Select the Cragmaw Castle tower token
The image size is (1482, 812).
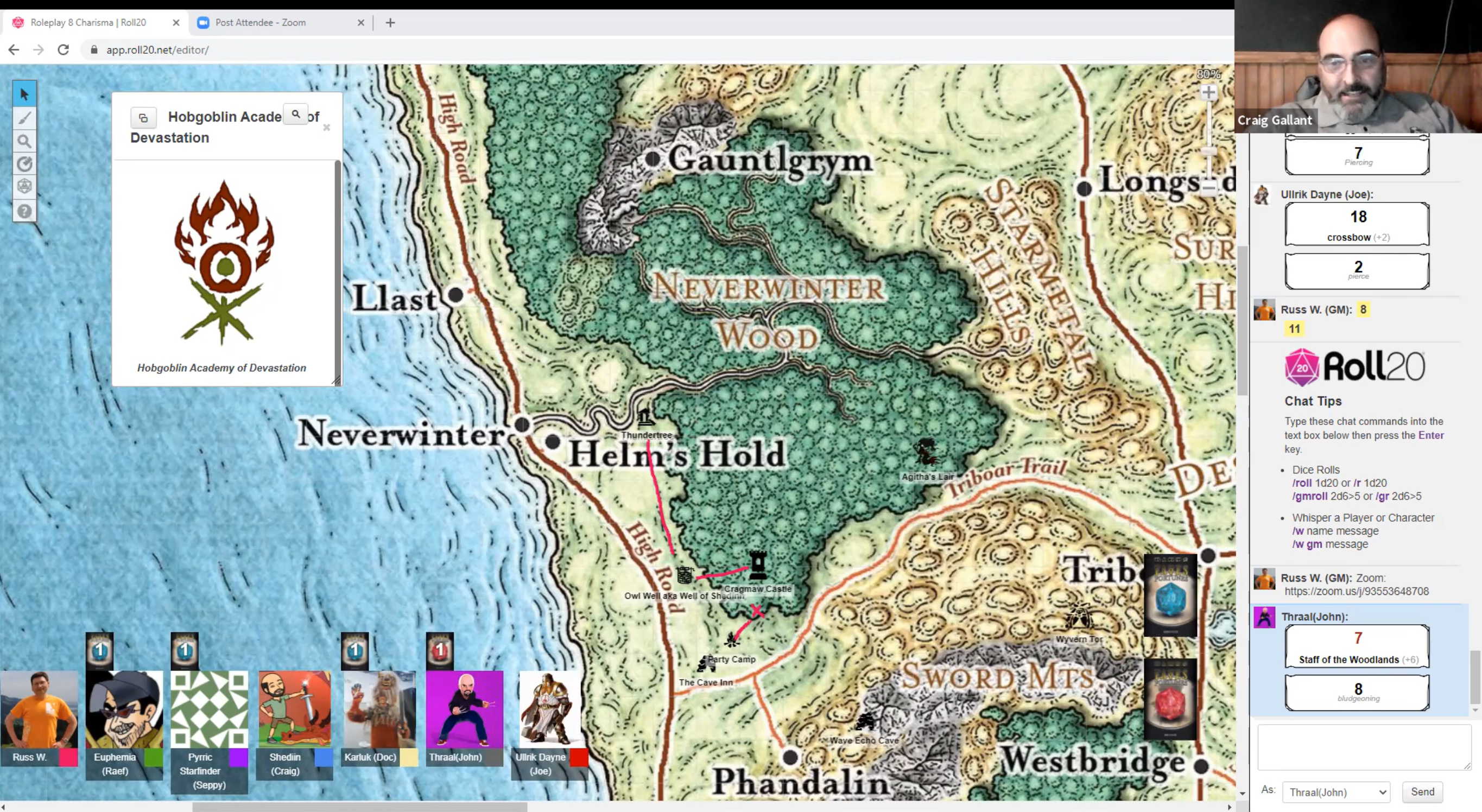click(758, 566)
